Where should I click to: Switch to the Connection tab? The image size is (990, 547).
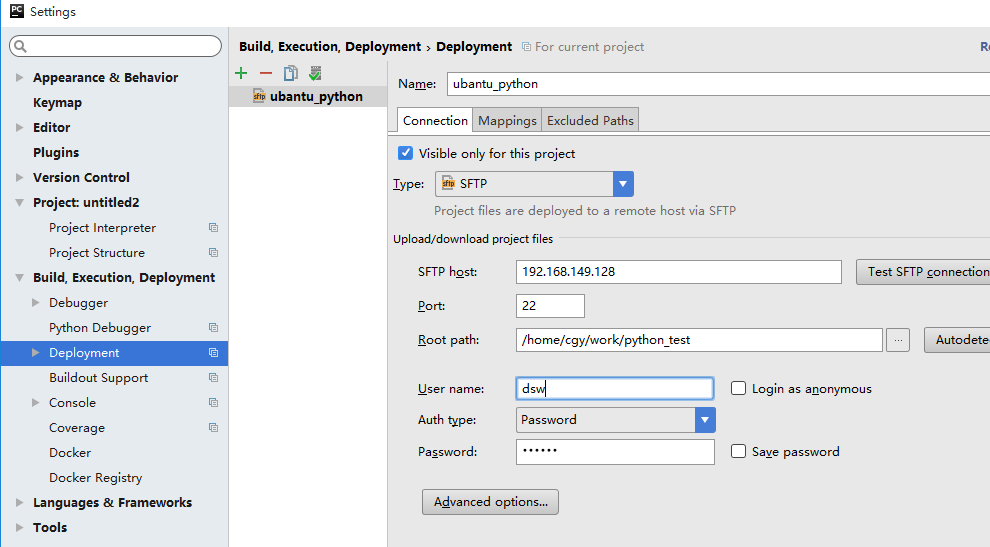tap(435, 120)
